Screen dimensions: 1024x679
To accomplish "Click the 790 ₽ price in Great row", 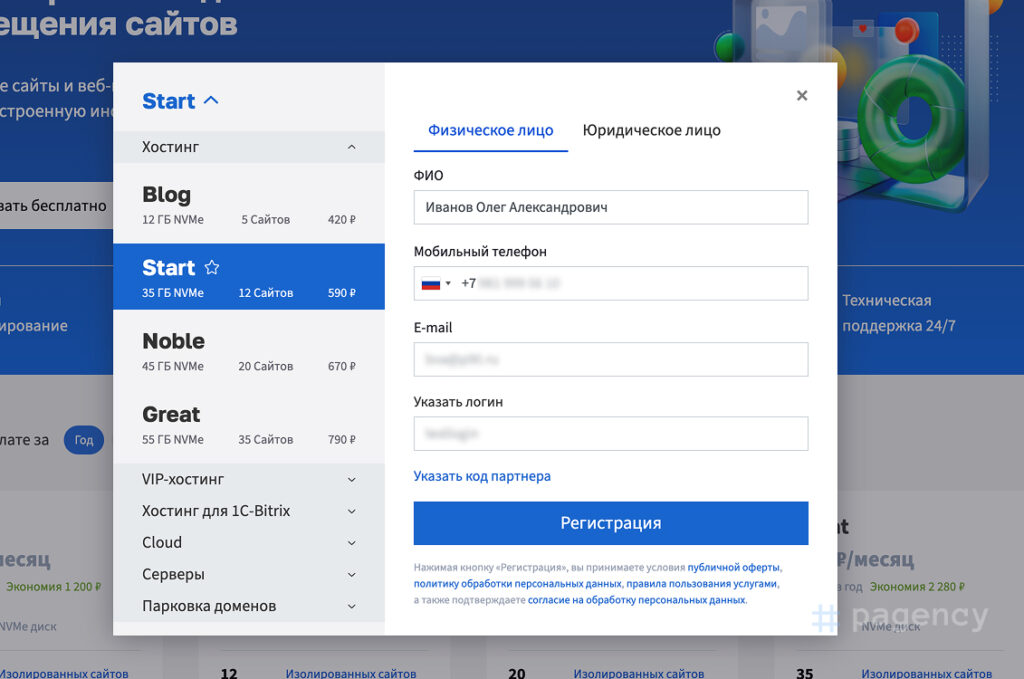I will pos(342,440).
